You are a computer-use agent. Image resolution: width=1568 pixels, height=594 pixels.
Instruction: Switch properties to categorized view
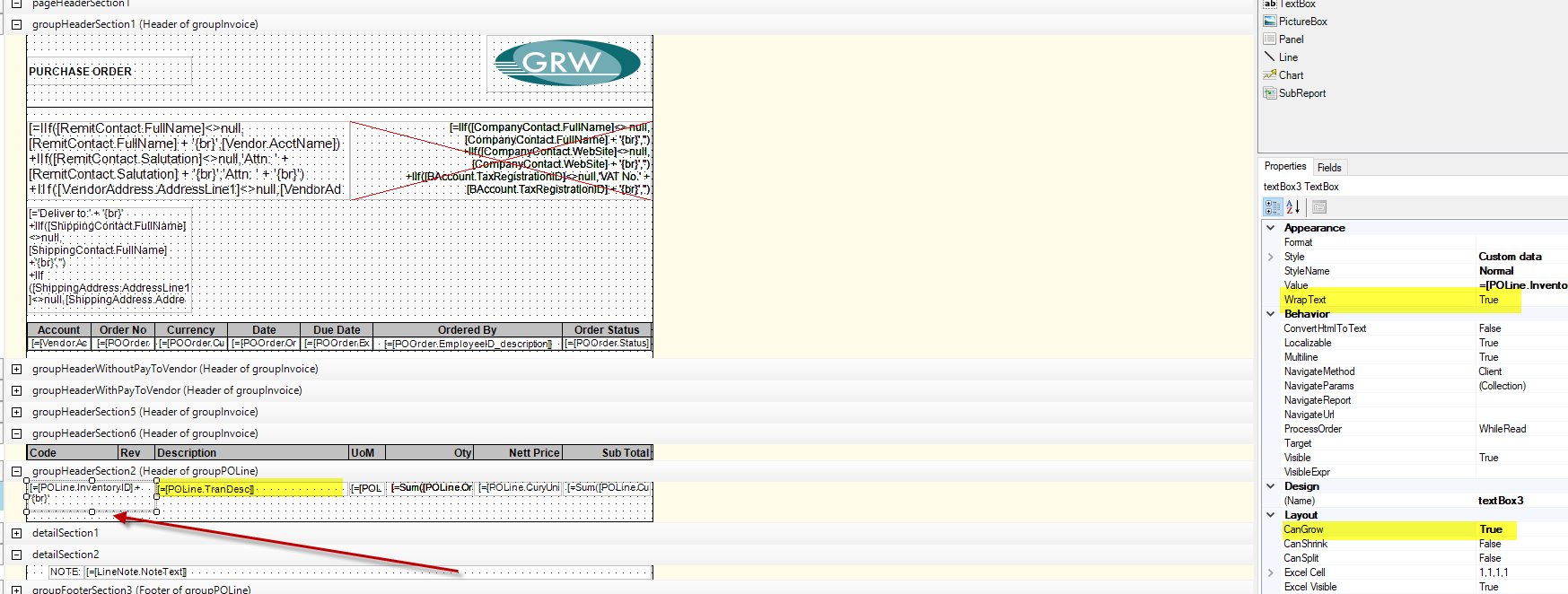coord(1273,207)
